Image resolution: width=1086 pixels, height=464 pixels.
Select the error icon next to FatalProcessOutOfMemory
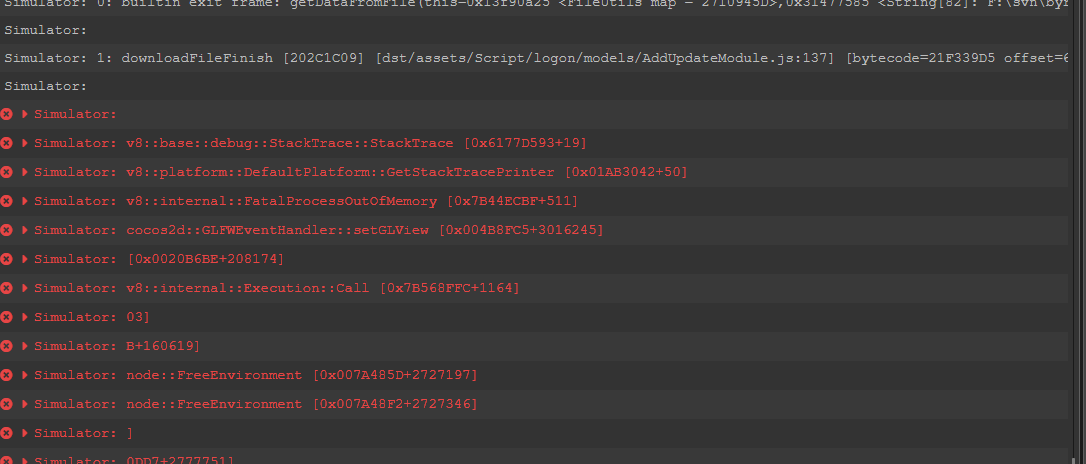click(7, 202)
